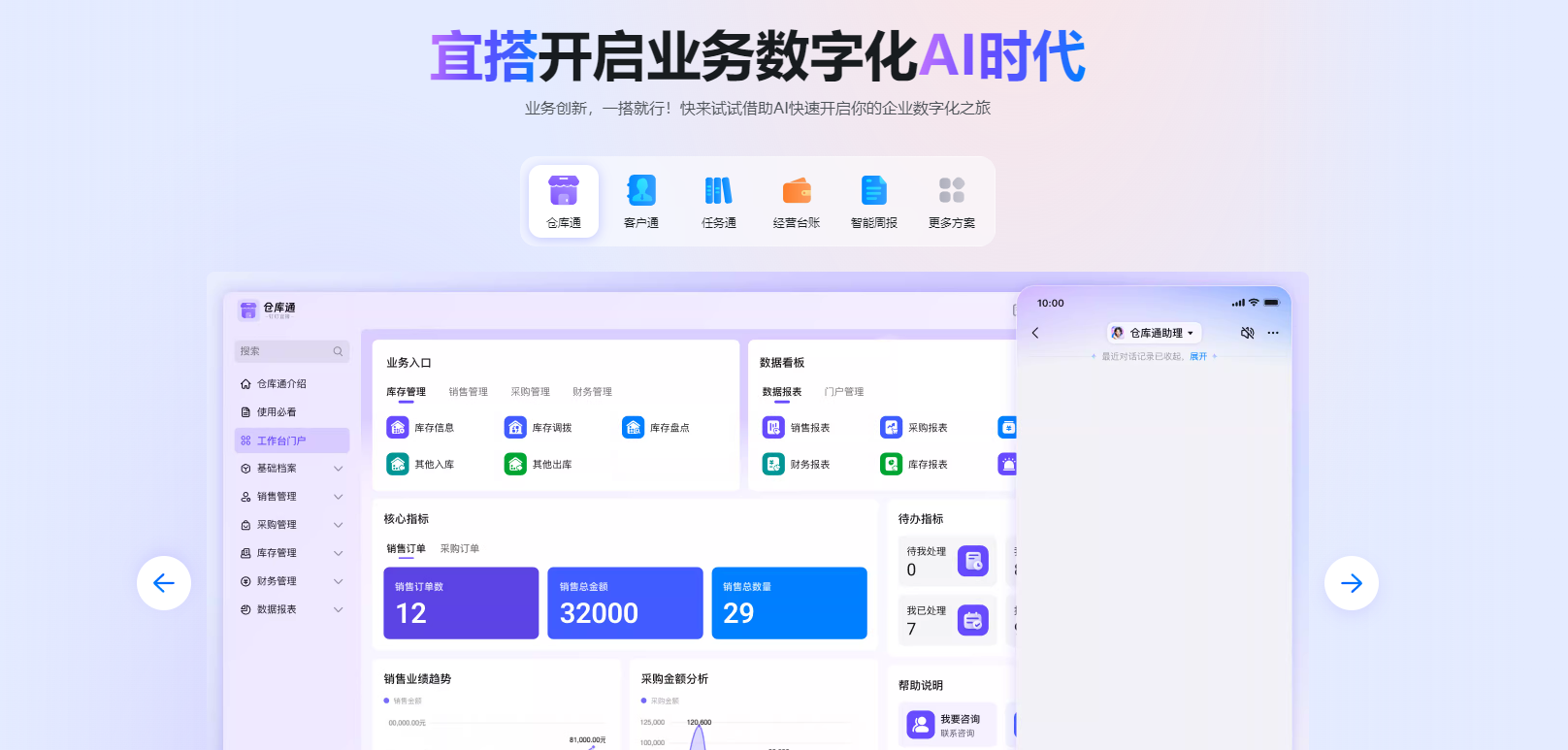
Task: Switch to the 客户通 solution tab
Action: coord(641,201)
